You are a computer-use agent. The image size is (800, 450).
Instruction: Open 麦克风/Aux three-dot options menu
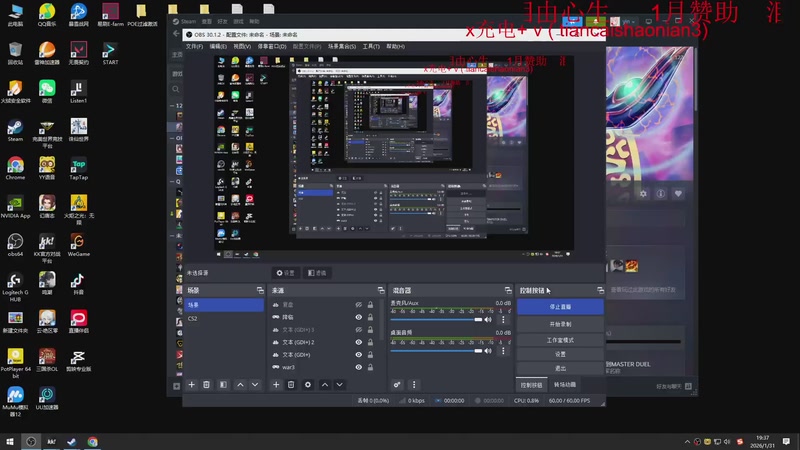[x=504, y=320]
